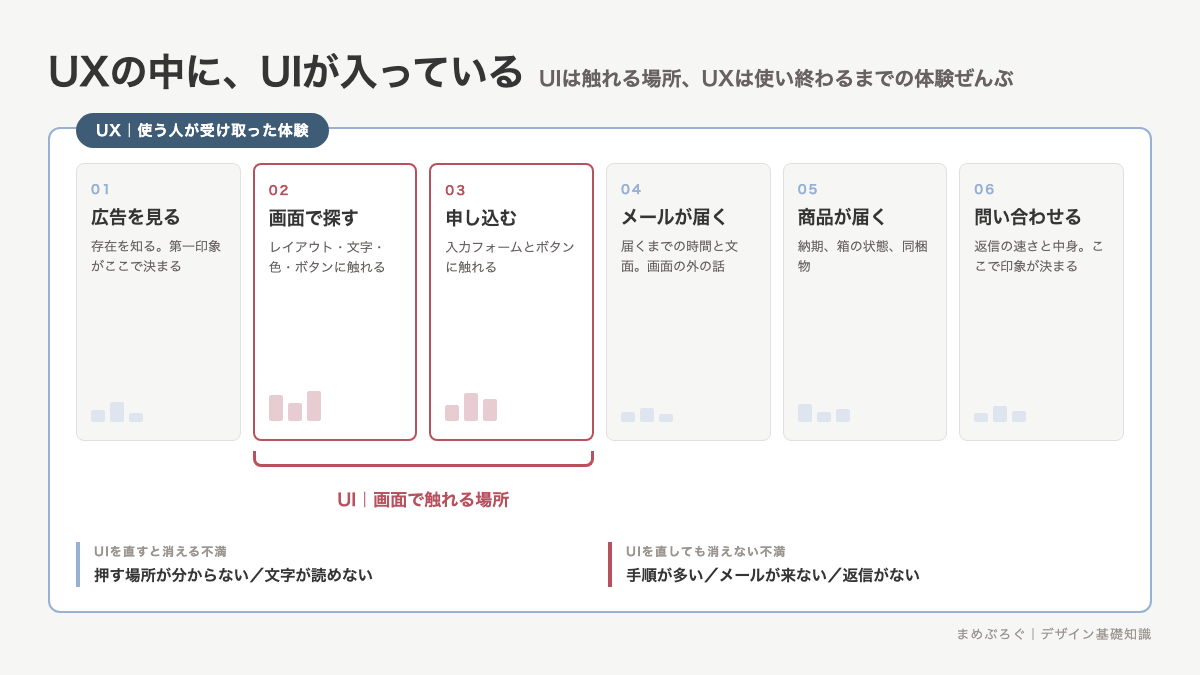Click description '返信の速さと中身。ここで印象が決まる'
The height and width of the screenshot is (675, 1200).
[1039, 256]
